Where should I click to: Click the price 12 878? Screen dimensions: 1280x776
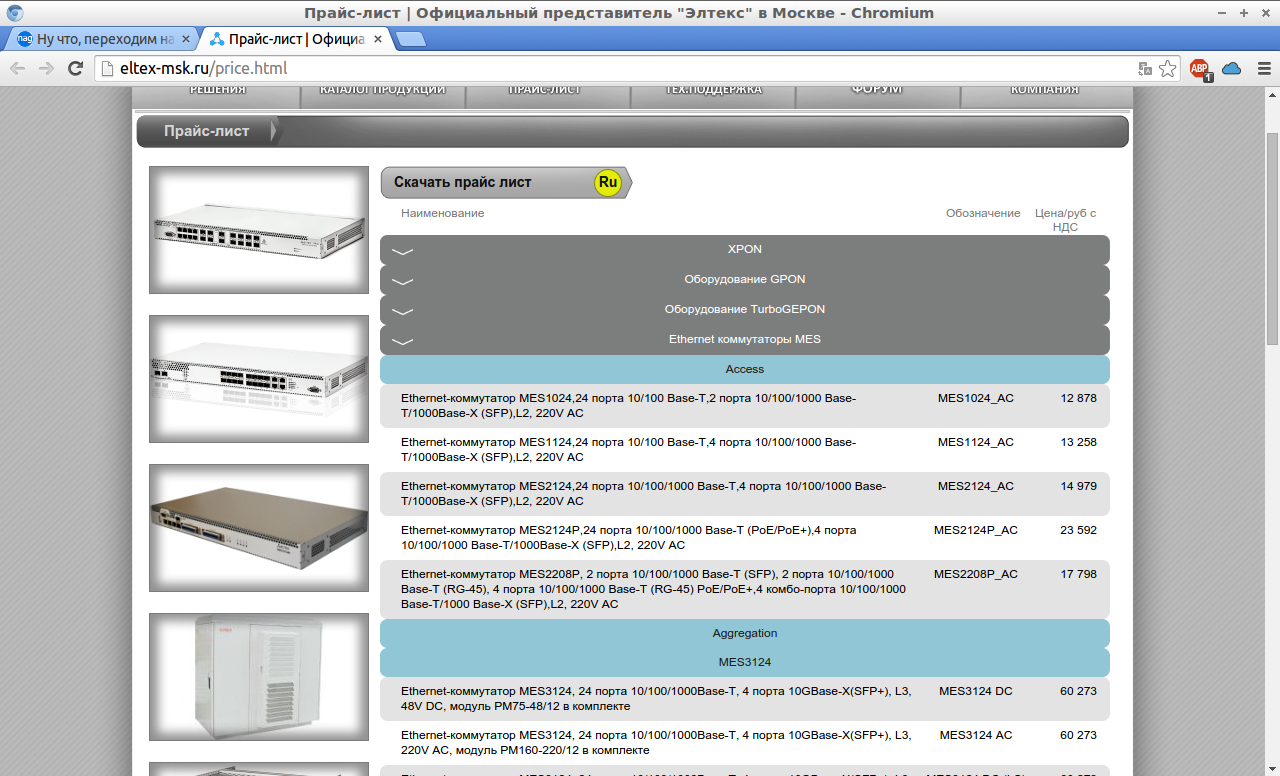1079,398
